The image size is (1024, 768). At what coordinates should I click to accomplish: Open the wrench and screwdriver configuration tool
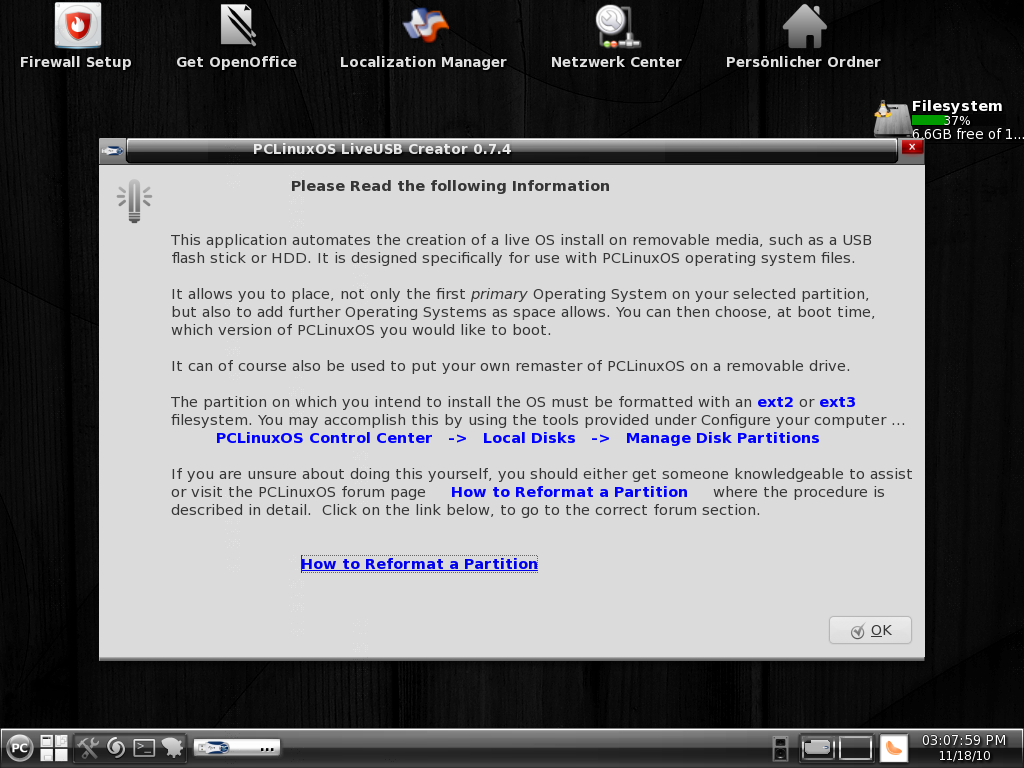[88, 747]
